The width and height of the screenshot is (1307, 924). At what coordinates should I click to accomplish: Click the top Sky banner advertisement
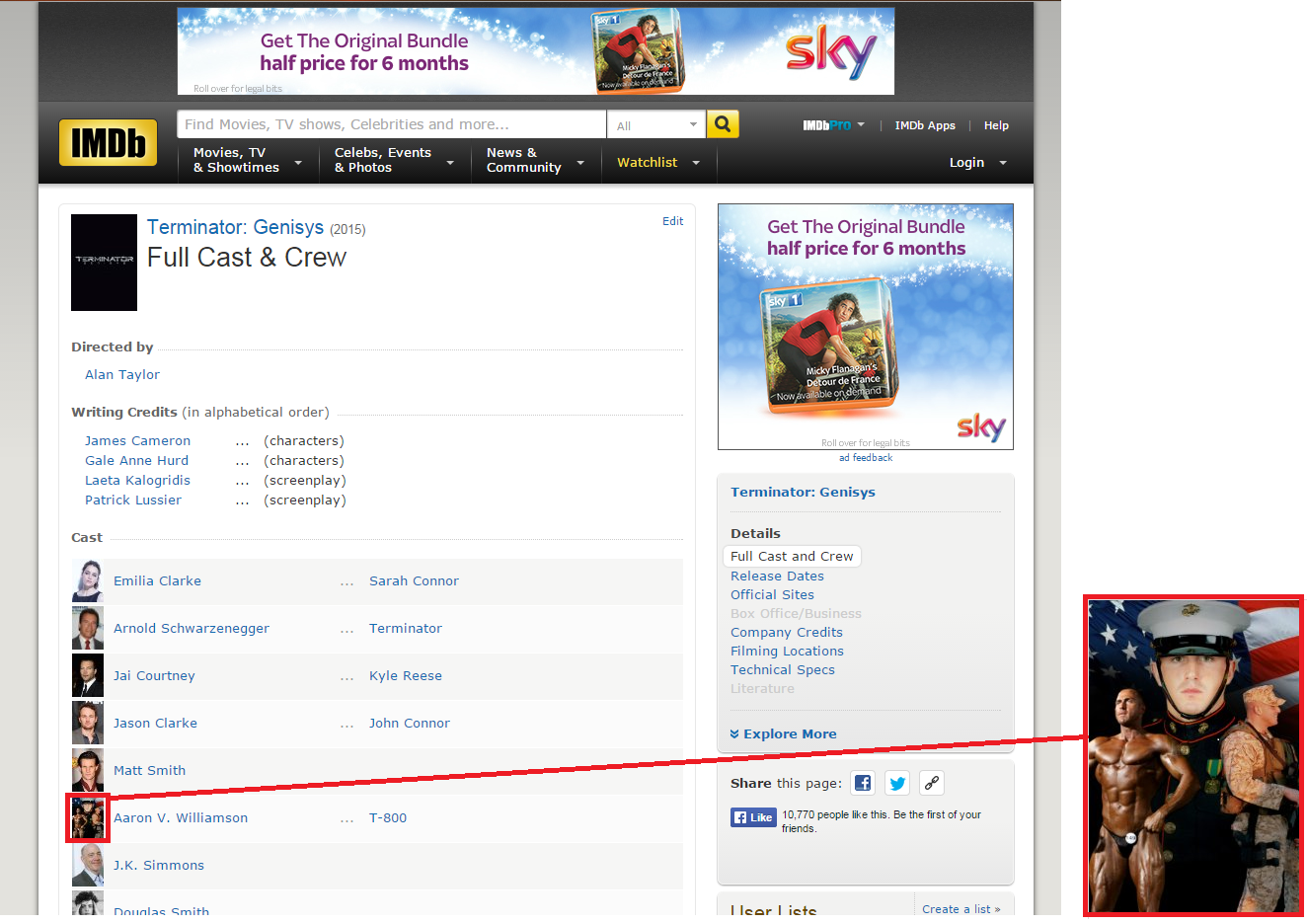click(536, 51)
